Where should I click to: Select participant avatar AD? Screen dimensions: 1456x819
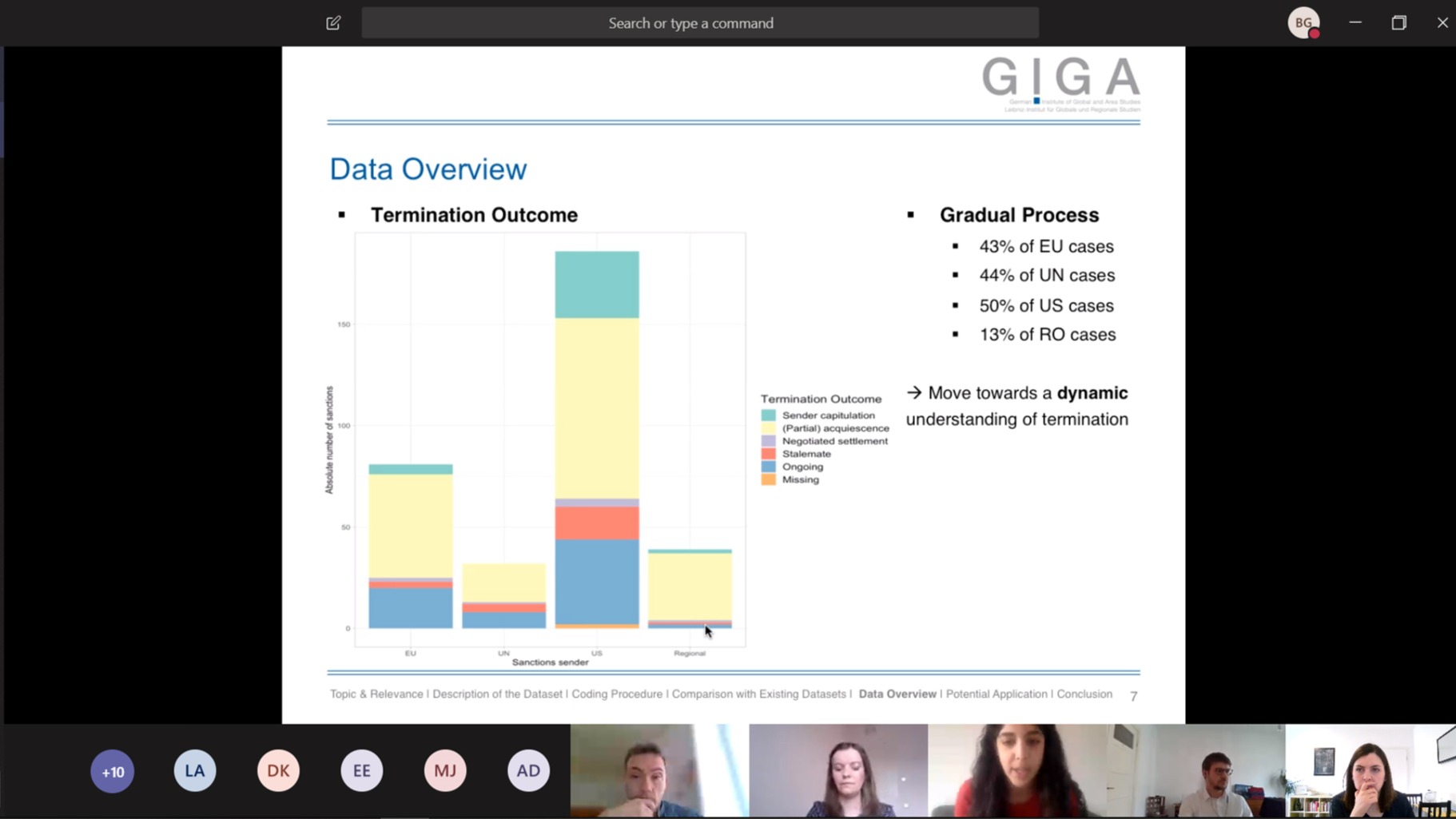(x=527, y=770)
